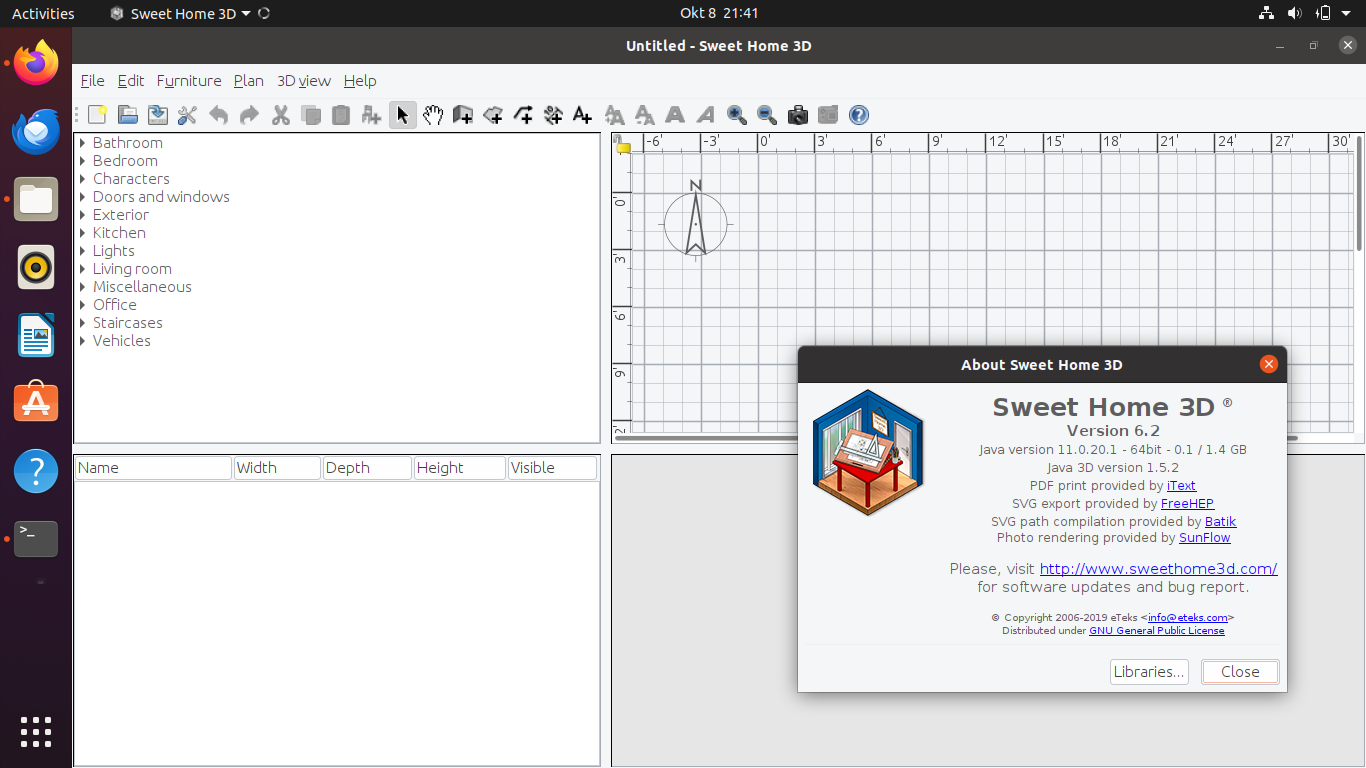
Task: Click the Create photo camera icon
Action: click(x=797, y=115)
